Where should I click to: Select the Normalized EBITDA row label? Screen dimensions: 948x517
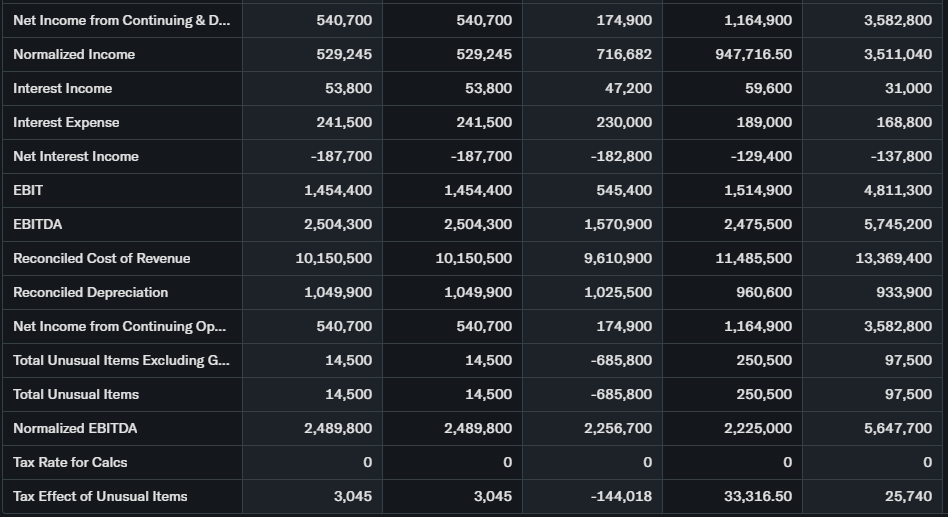point(75,428)
